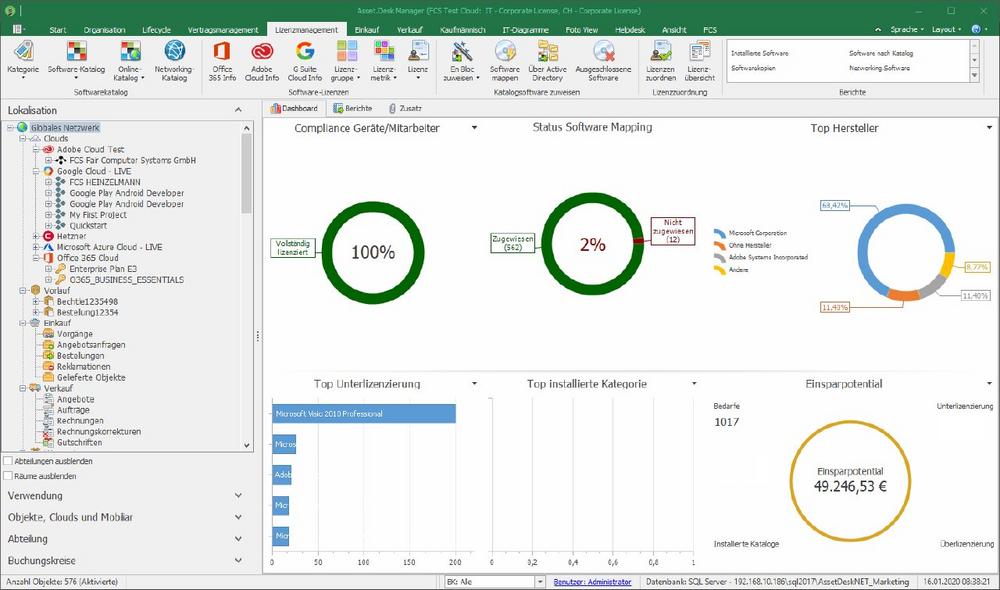Open the Vertragsmanagement ribbon tab
Screen dimensions: 1000x590
pyautogui.click(x=223, y=29)
